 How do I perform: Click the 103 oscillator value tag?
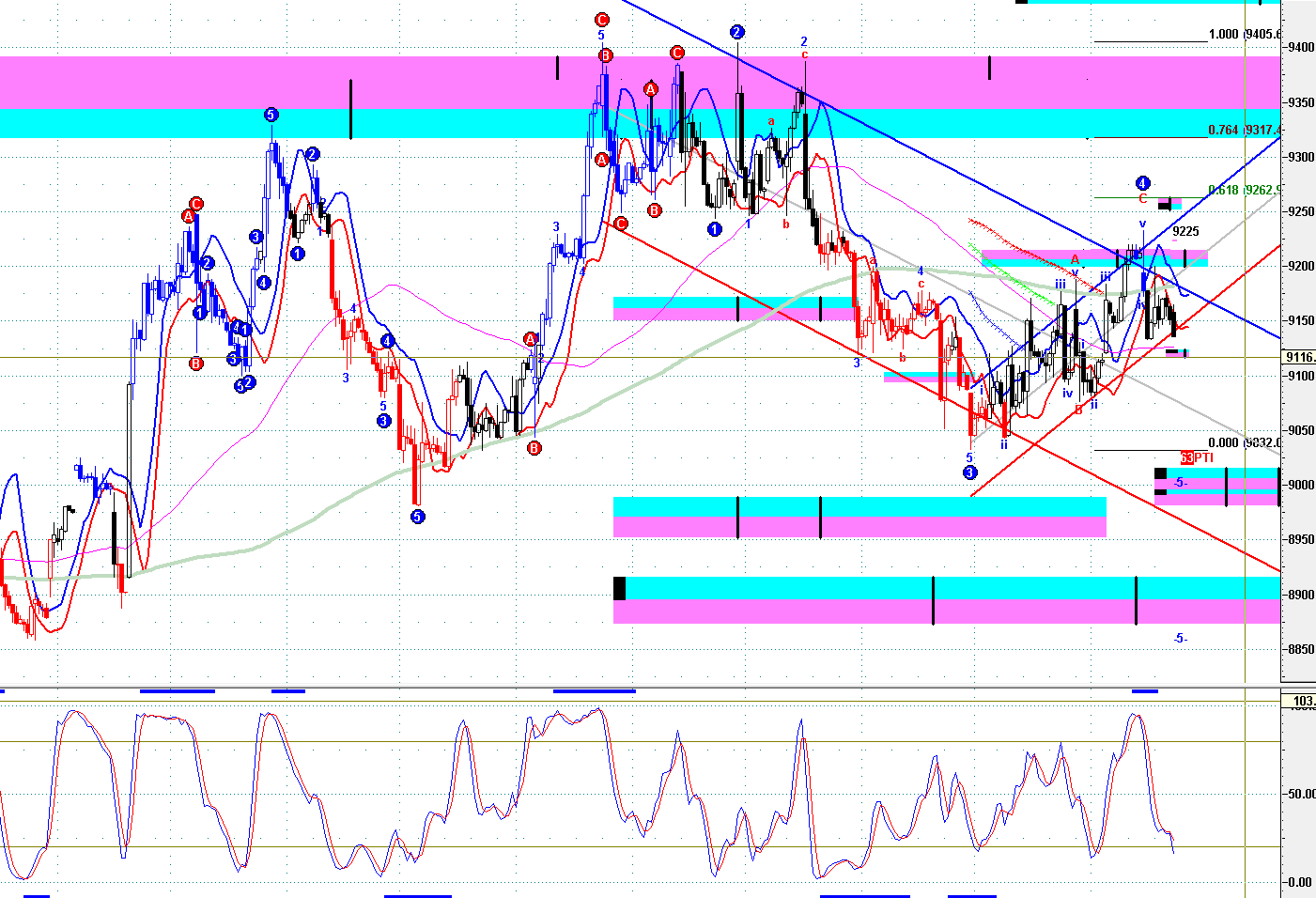[x=1303, y=701]
